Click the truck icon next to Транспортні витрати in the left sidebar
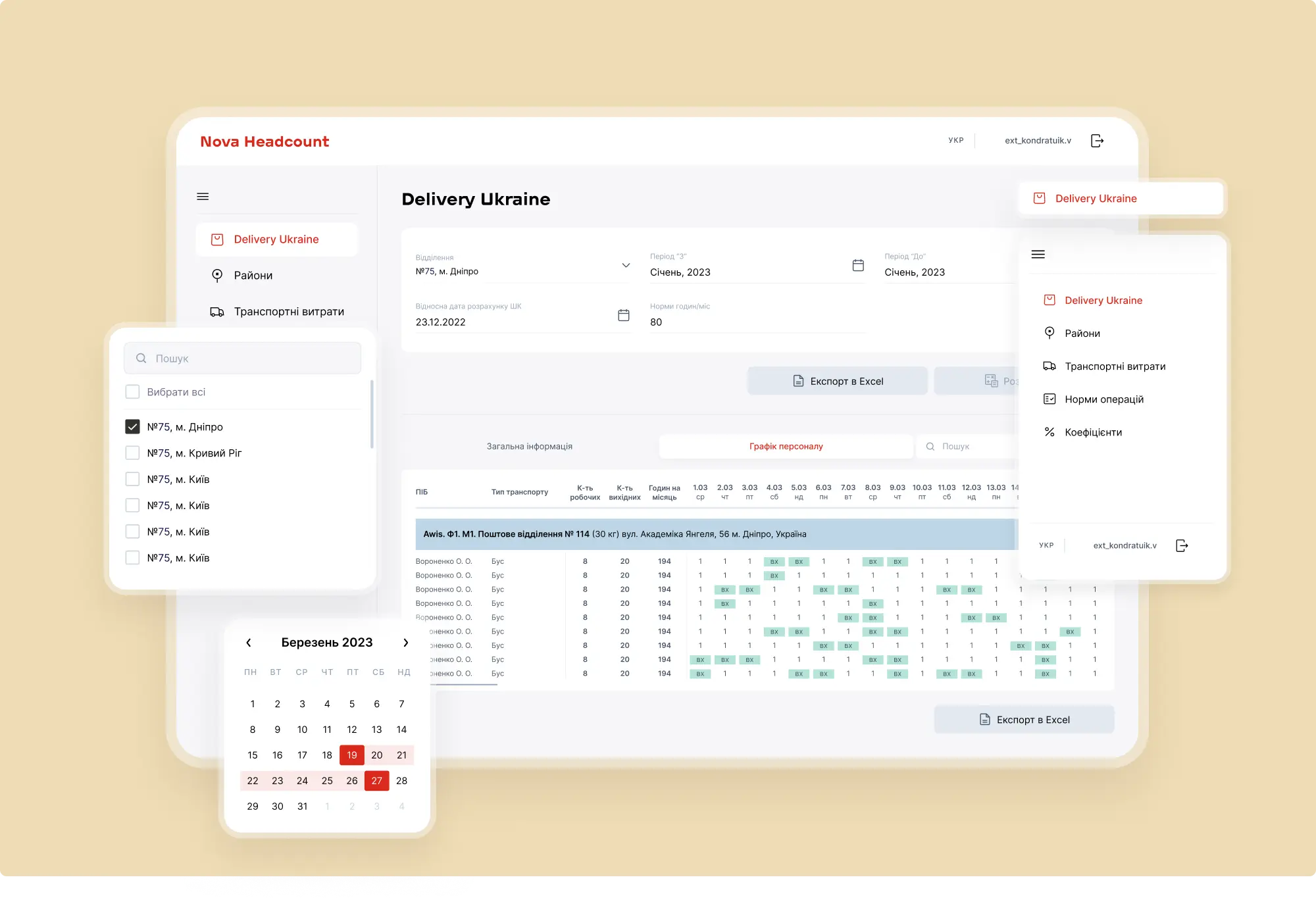 pos(216,312)
